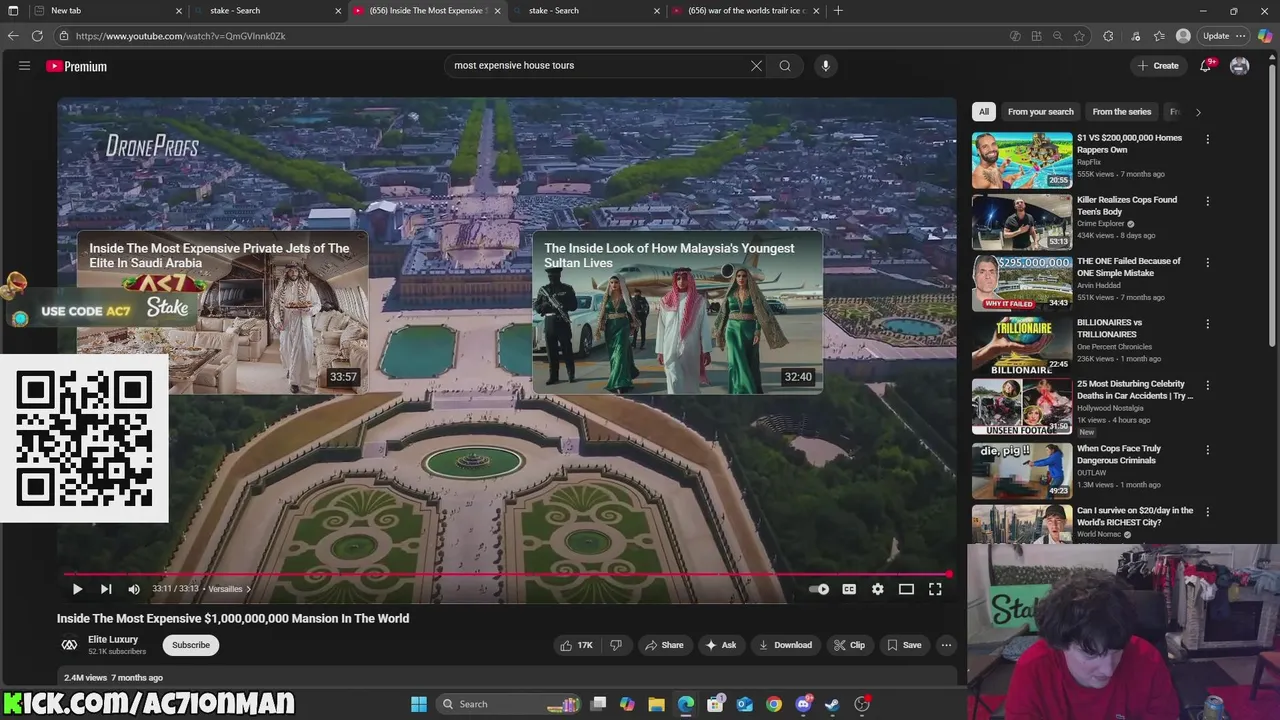This screenshot has width=1280, height=720.
Task: Click the Ask AI button
Action: [x=721, y=645]
